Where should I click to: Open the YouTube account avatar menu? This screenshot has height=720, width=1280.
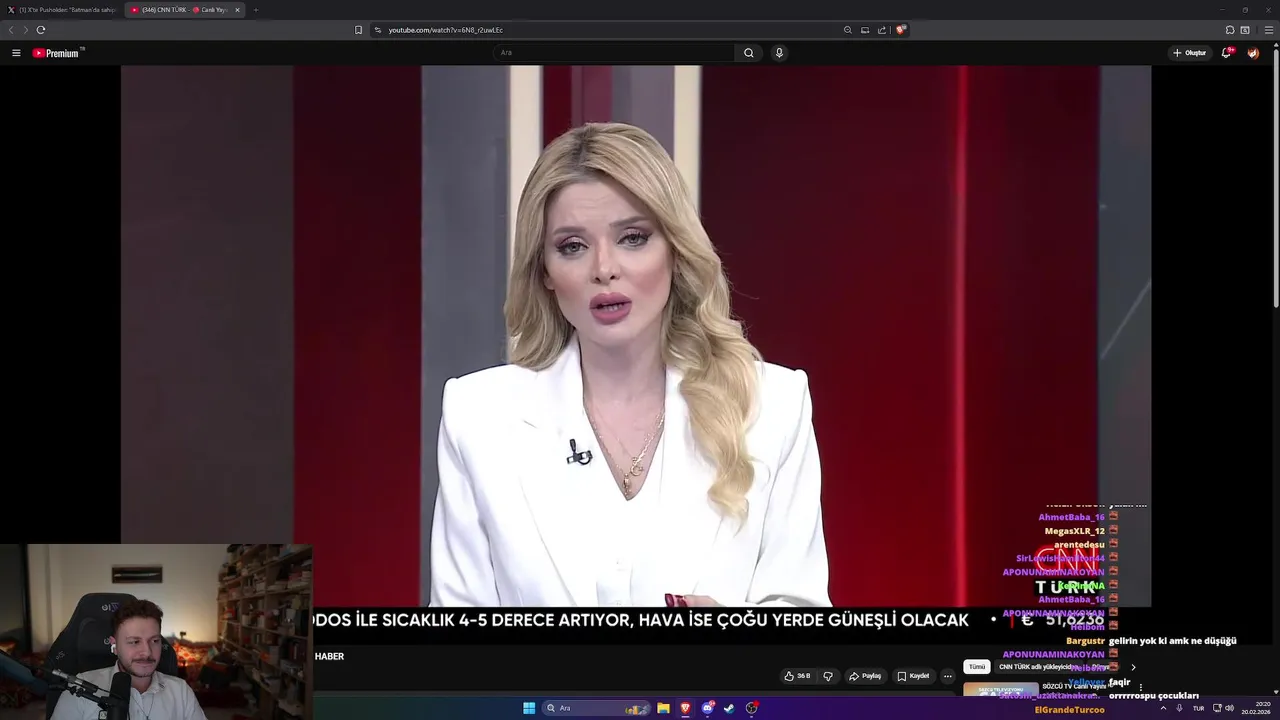pyautogui.click(x=1253, y=53)
